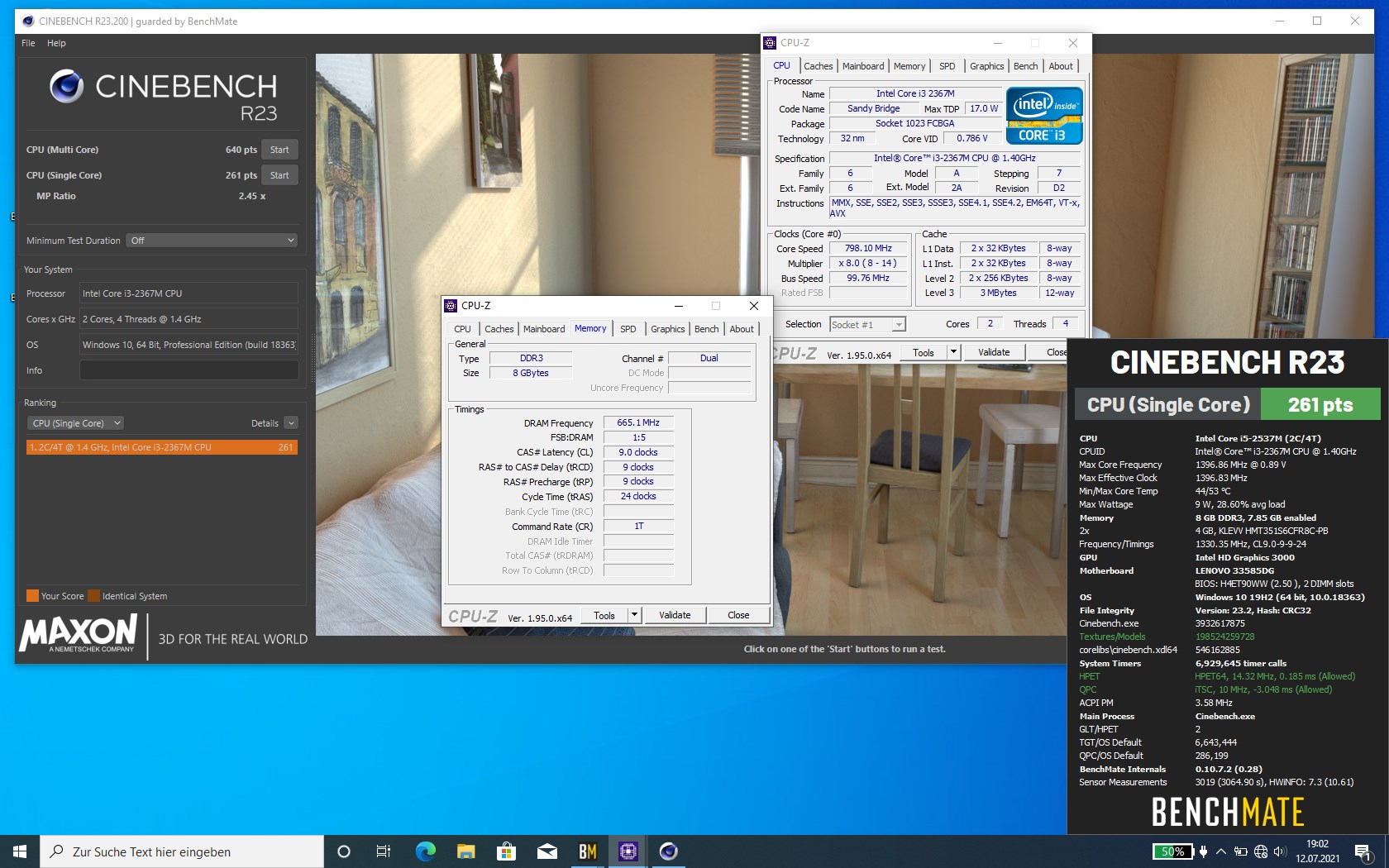Click Close button in Memory CPU-Z window
The width and height of the screenshot is (1389, 868).
(x=738, y=616)
